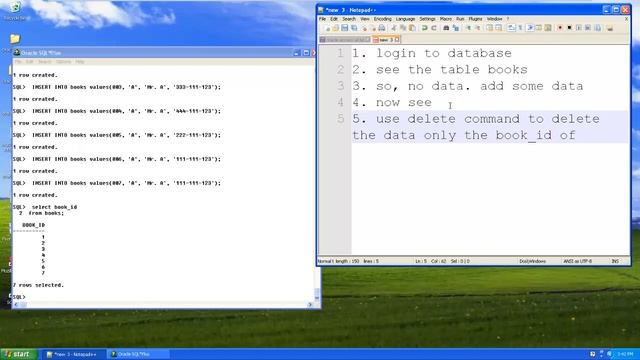Click the Print icon in Notepad++ toolbar
Screen dimensions: 640x360
tap(382, 28)
